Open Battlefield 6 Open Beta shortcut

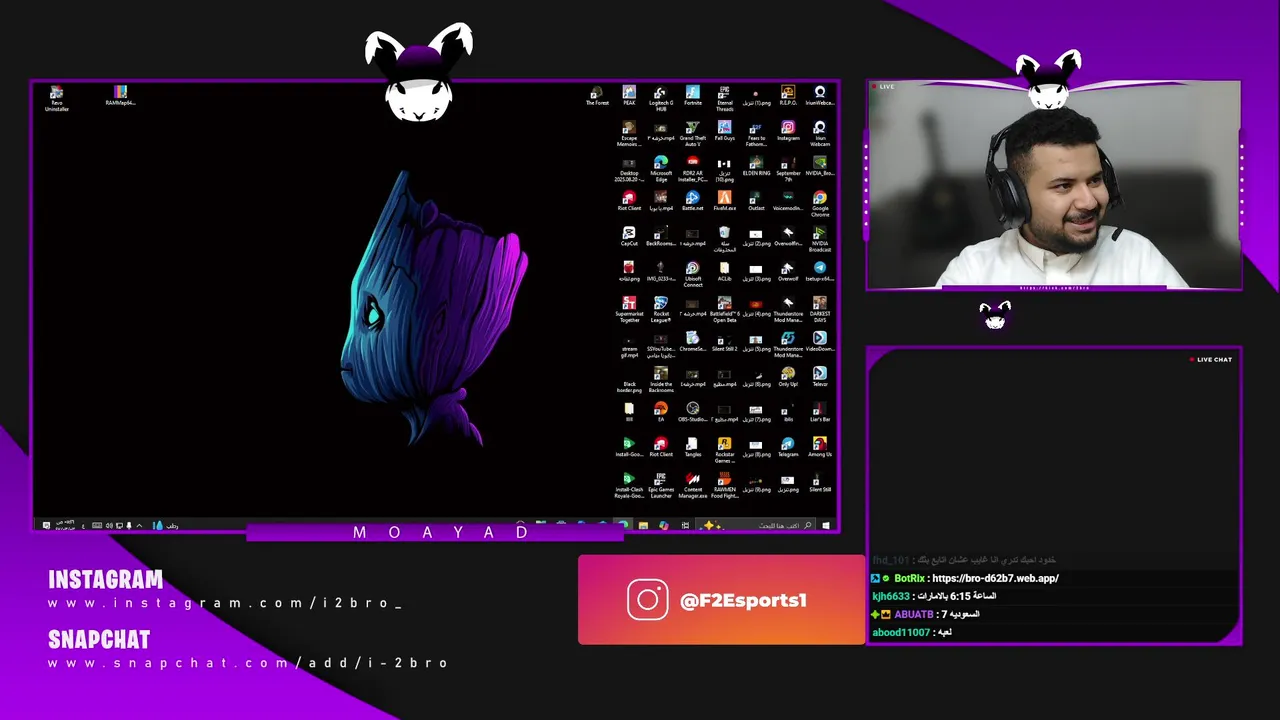coord(725,310)
